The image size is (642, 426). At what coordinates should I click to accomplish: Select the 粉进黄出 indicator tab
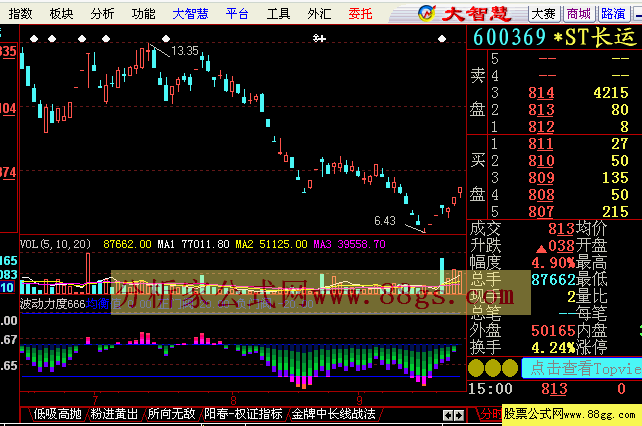pyautogui.click(x=114, y=414)
